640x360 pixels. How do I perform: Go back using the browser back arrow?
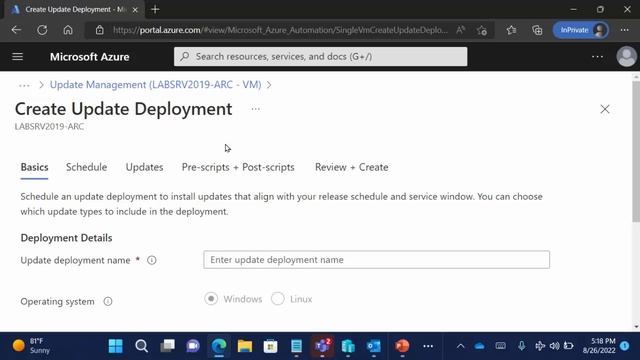(16, 30)
